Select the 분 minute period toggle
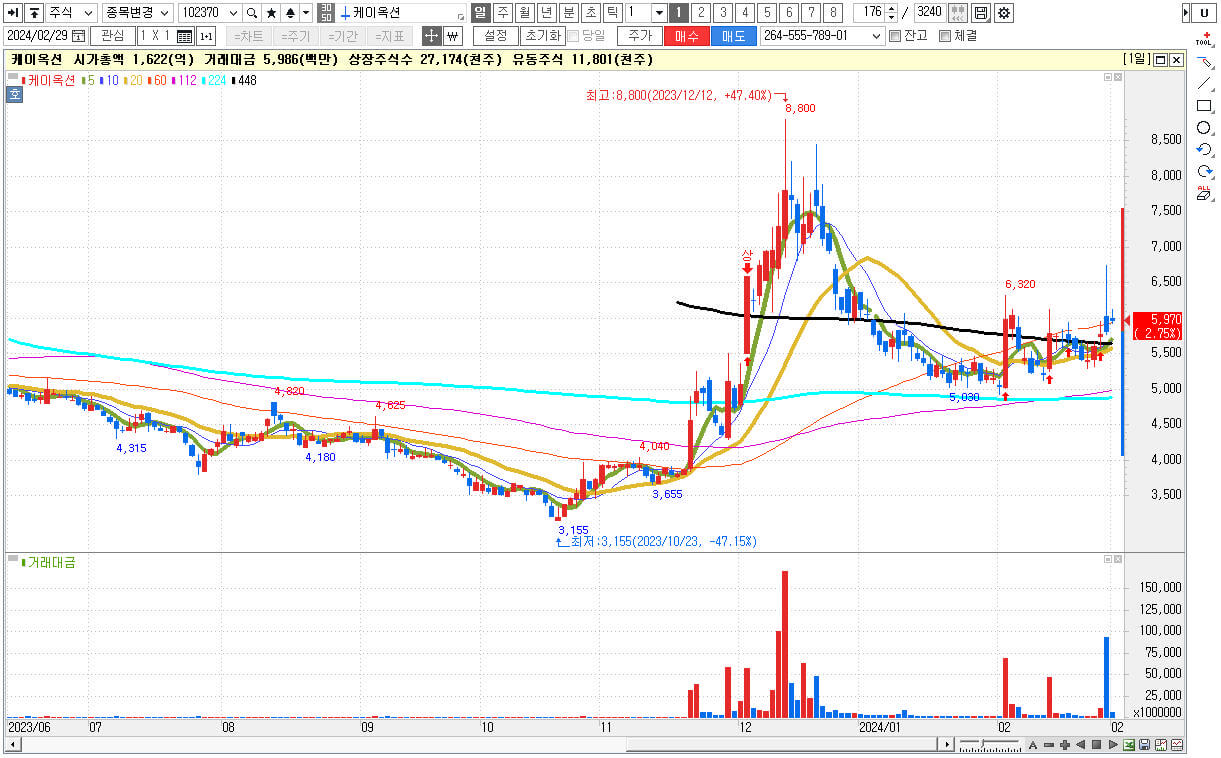1221x758 pixels. tap(568, 13)
